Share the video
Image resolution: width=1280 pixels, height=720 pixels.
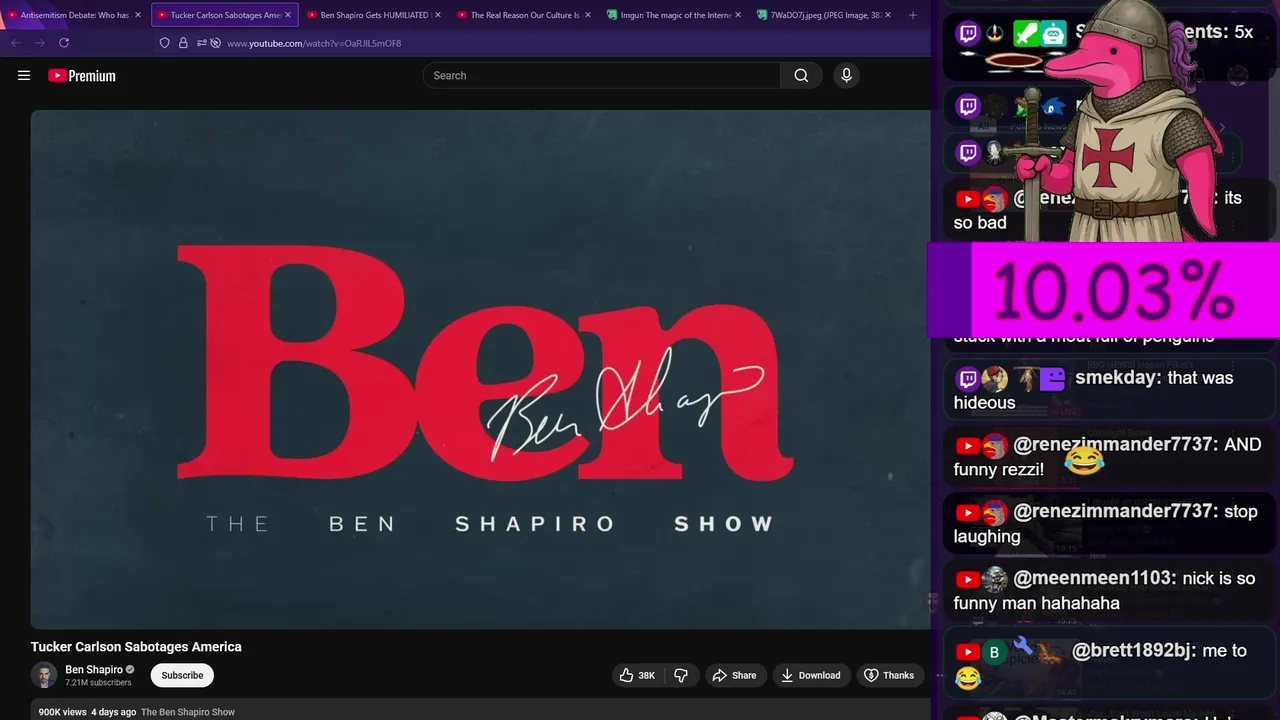pyautogui.click(x=734, y=675)
